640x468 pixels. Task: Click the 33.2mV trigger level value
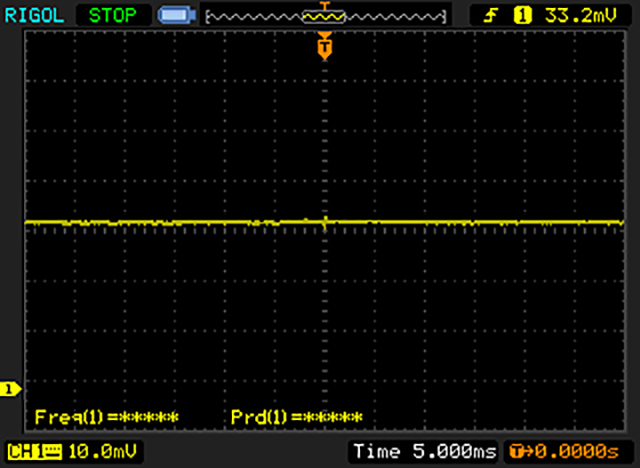(x=580, y=16)
